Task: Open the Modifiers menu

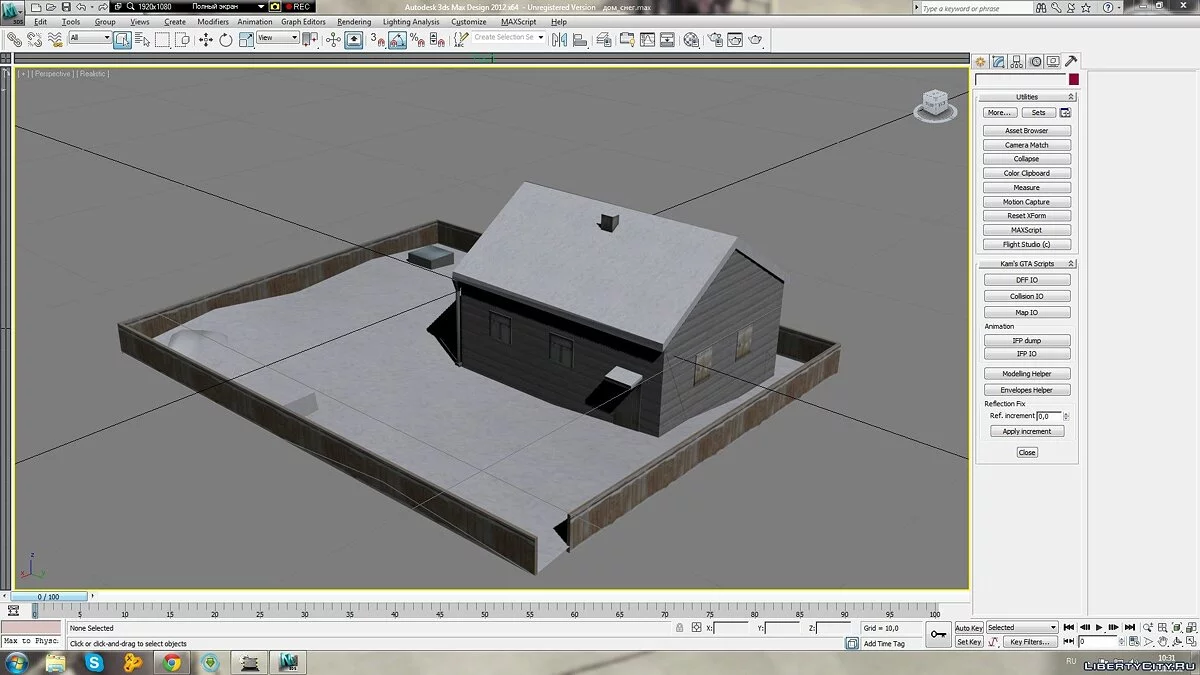Action: point(212,22)
